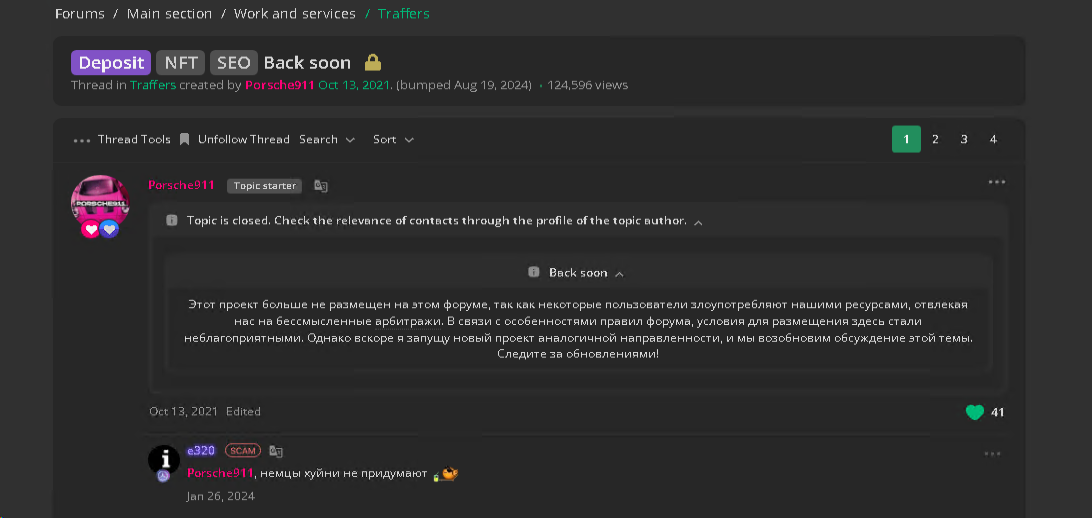Collapse the 'Topic is closed' notice
Viewport: 1092px width, 518px height.
(x=698, y=222)
